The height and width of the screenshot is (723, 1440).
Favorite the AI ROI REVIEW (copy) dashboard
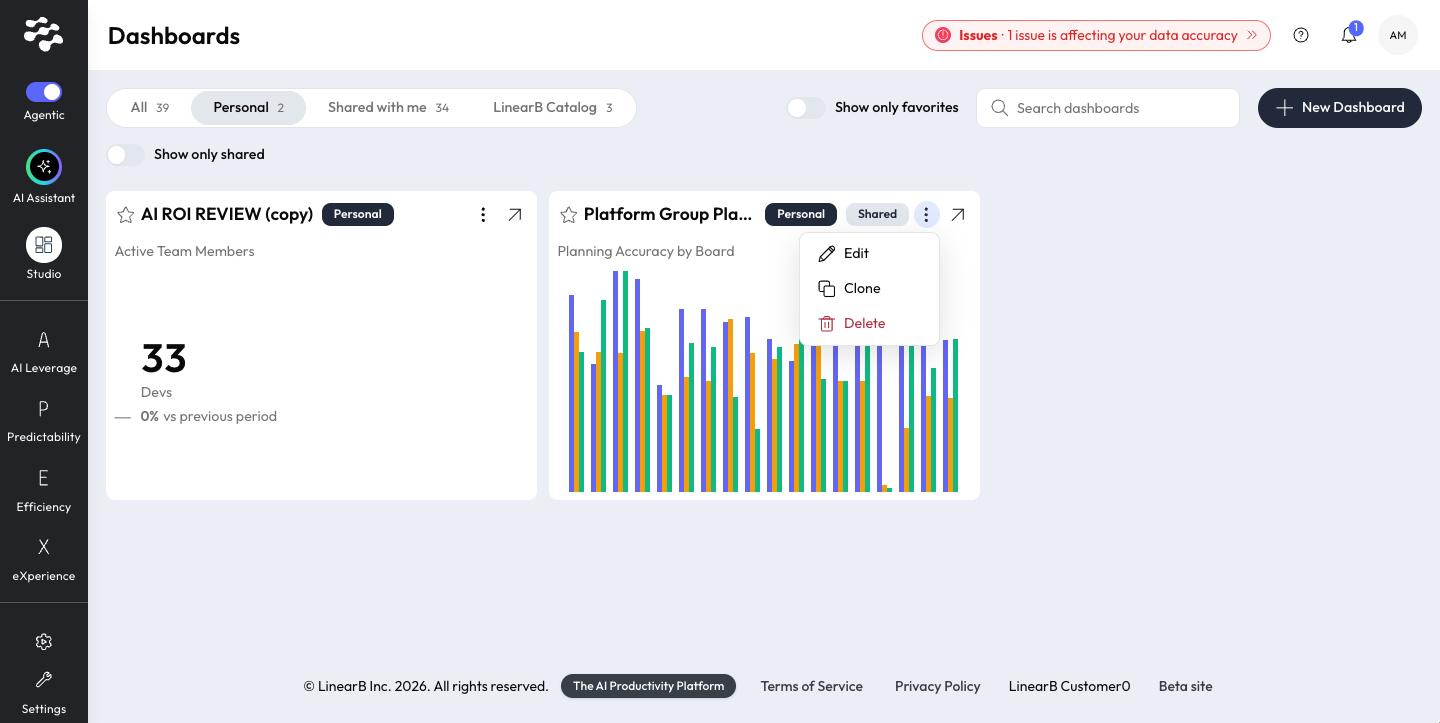pyautogui.click(x=126, y=214)
